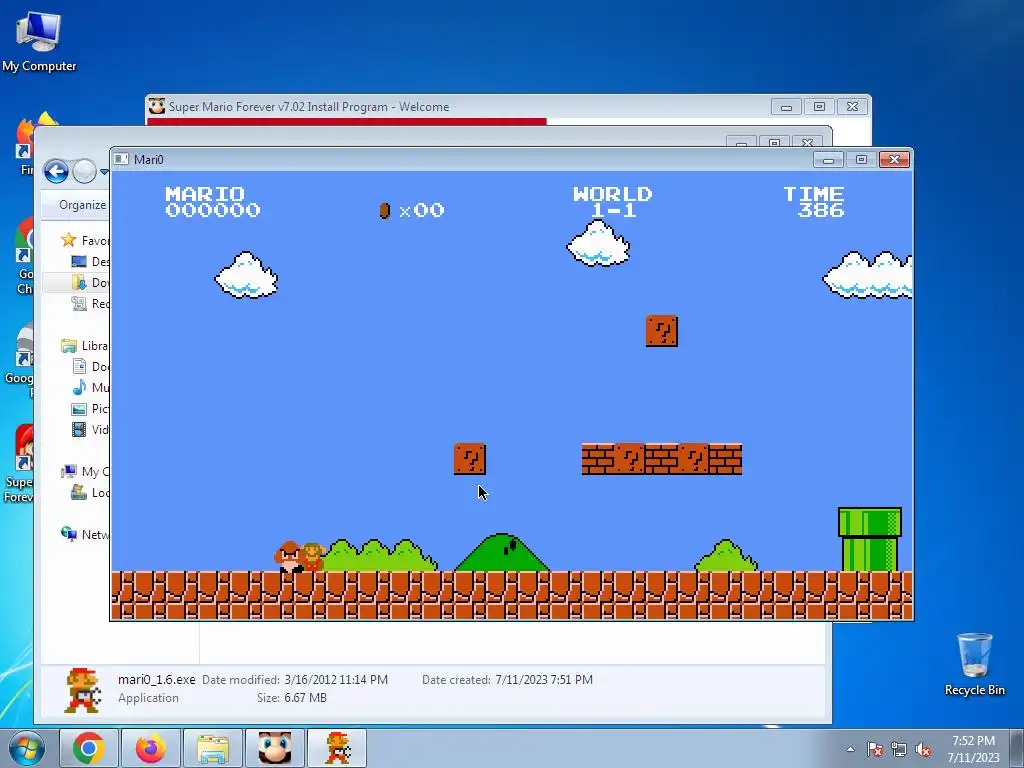Click the lone lower question block in Mari0

[x=470, y=459]
